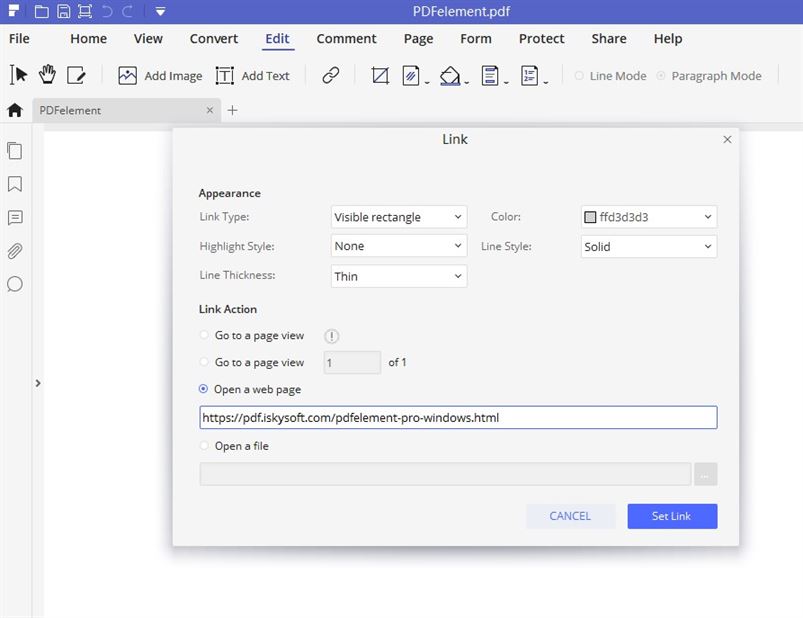Screen dimensions: 803x618
Task: Show the page thumbnails sidebar panel
Action: (15, 151)
